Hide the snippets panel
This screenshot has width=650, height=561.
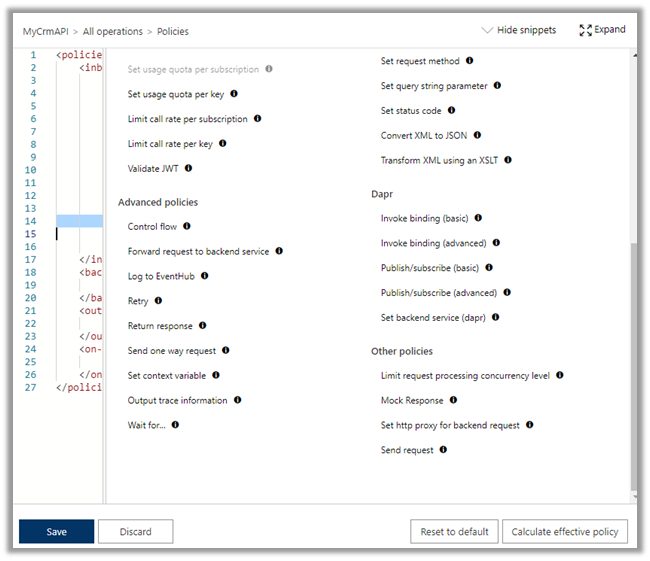tap(519, 30)
